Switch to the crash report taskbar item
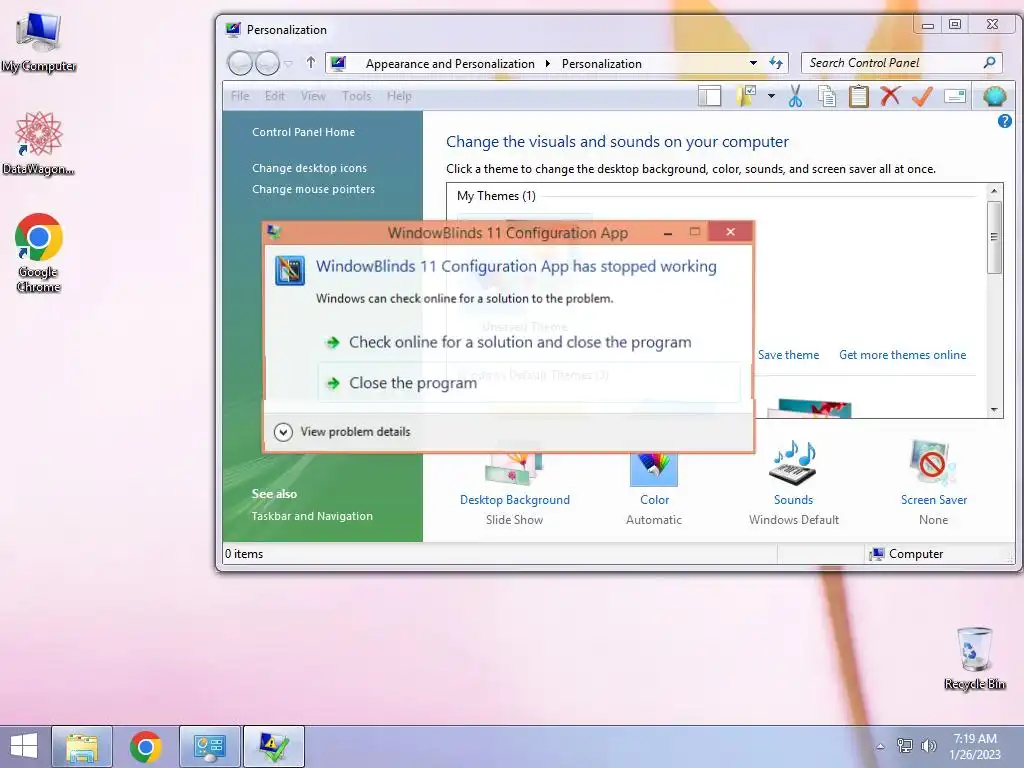The width and height of the screenshot is (1024, 768). 274,746
